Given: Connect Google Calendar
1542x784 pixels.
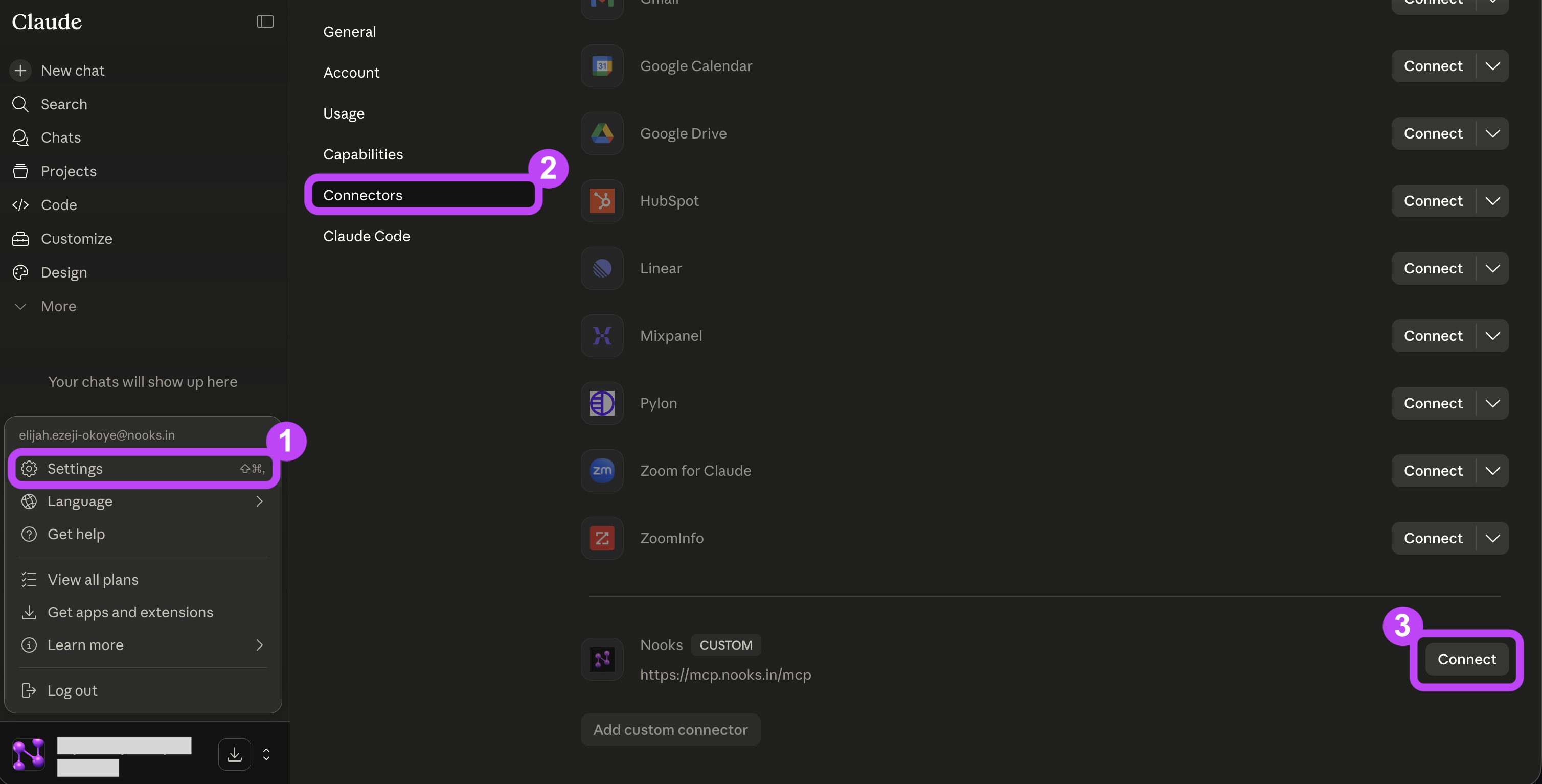Looking at the screenshot, I should [1433, 66].
